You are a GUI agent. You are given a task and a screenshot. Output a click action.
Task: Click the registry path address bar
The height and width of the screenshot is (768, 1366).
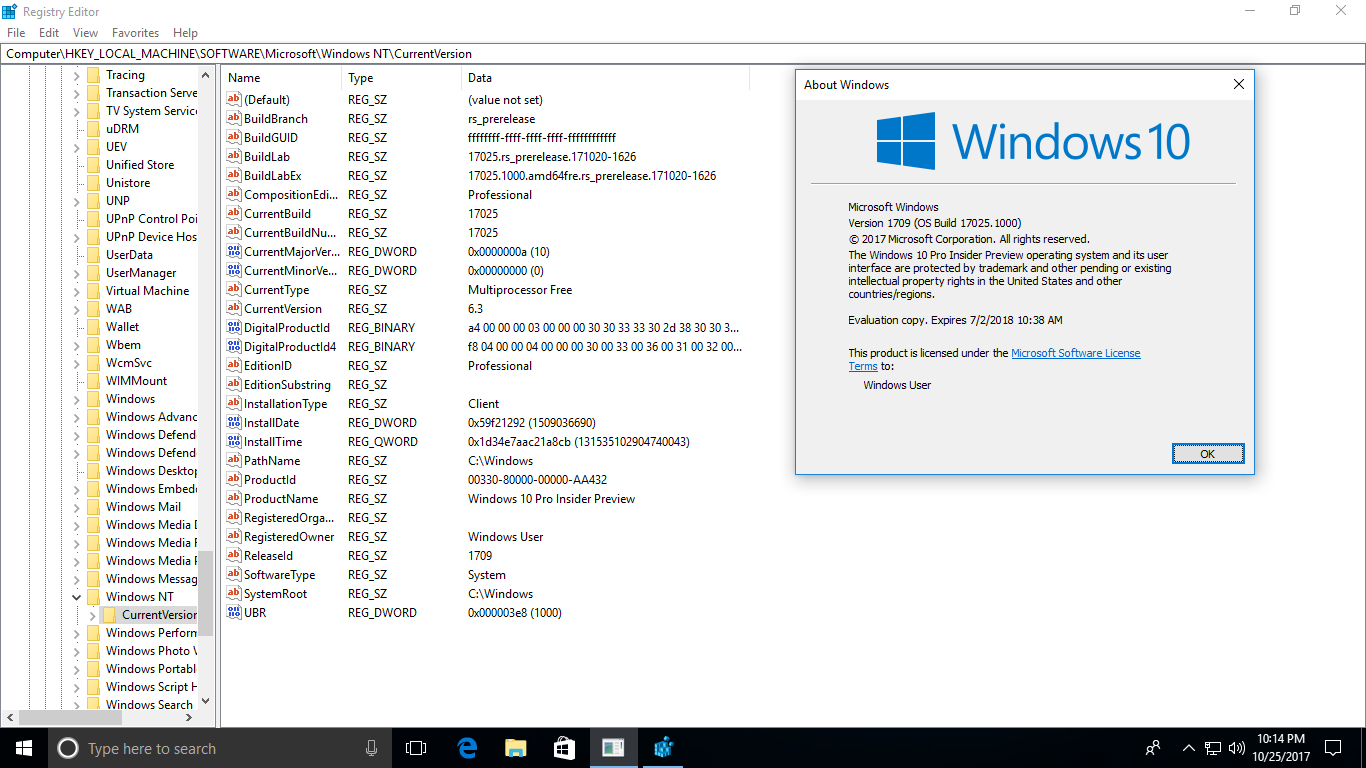pos(683,54)
